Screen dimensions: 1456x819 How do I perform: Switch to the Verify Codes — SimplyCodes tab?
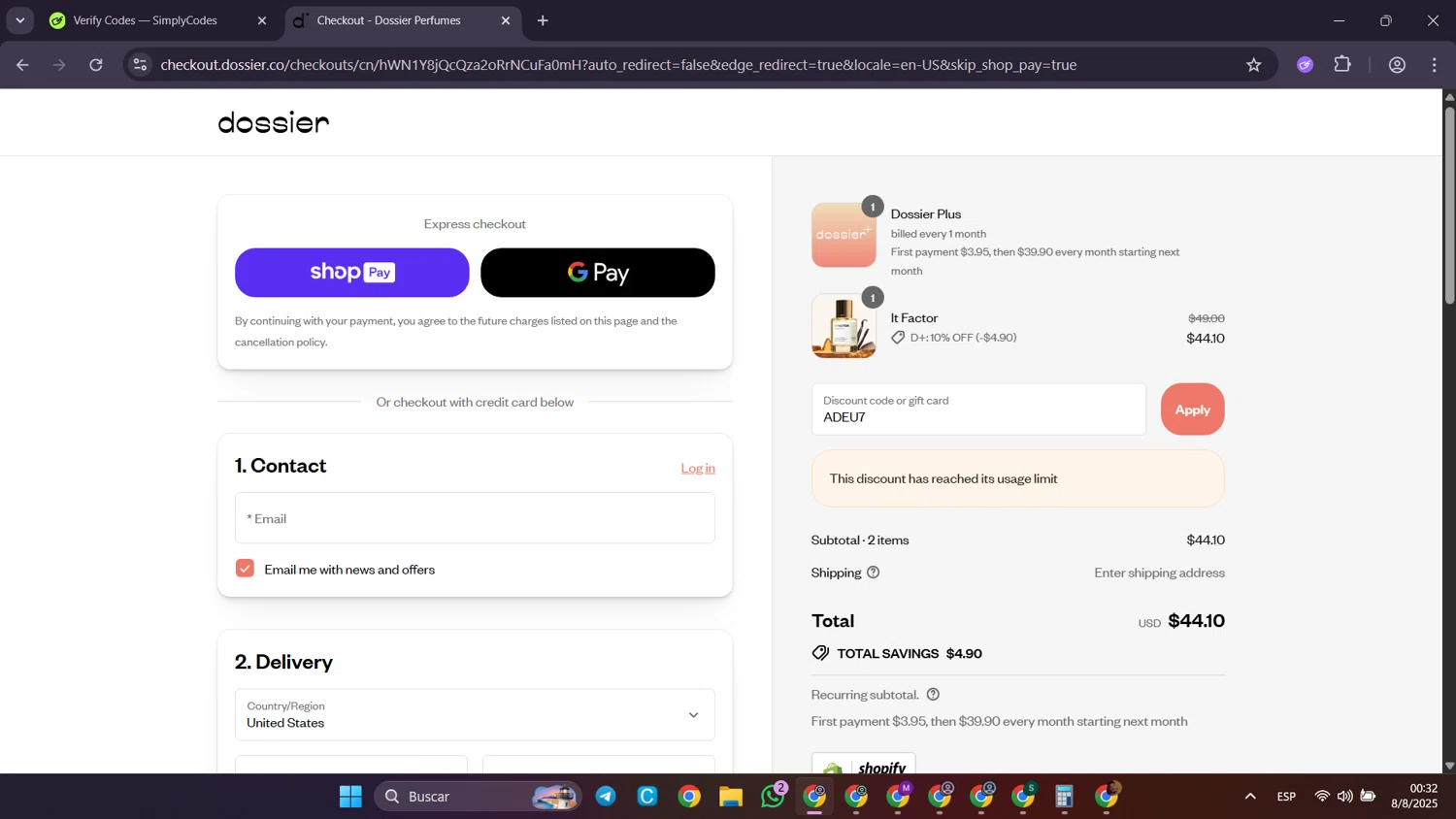pos(146,20)
